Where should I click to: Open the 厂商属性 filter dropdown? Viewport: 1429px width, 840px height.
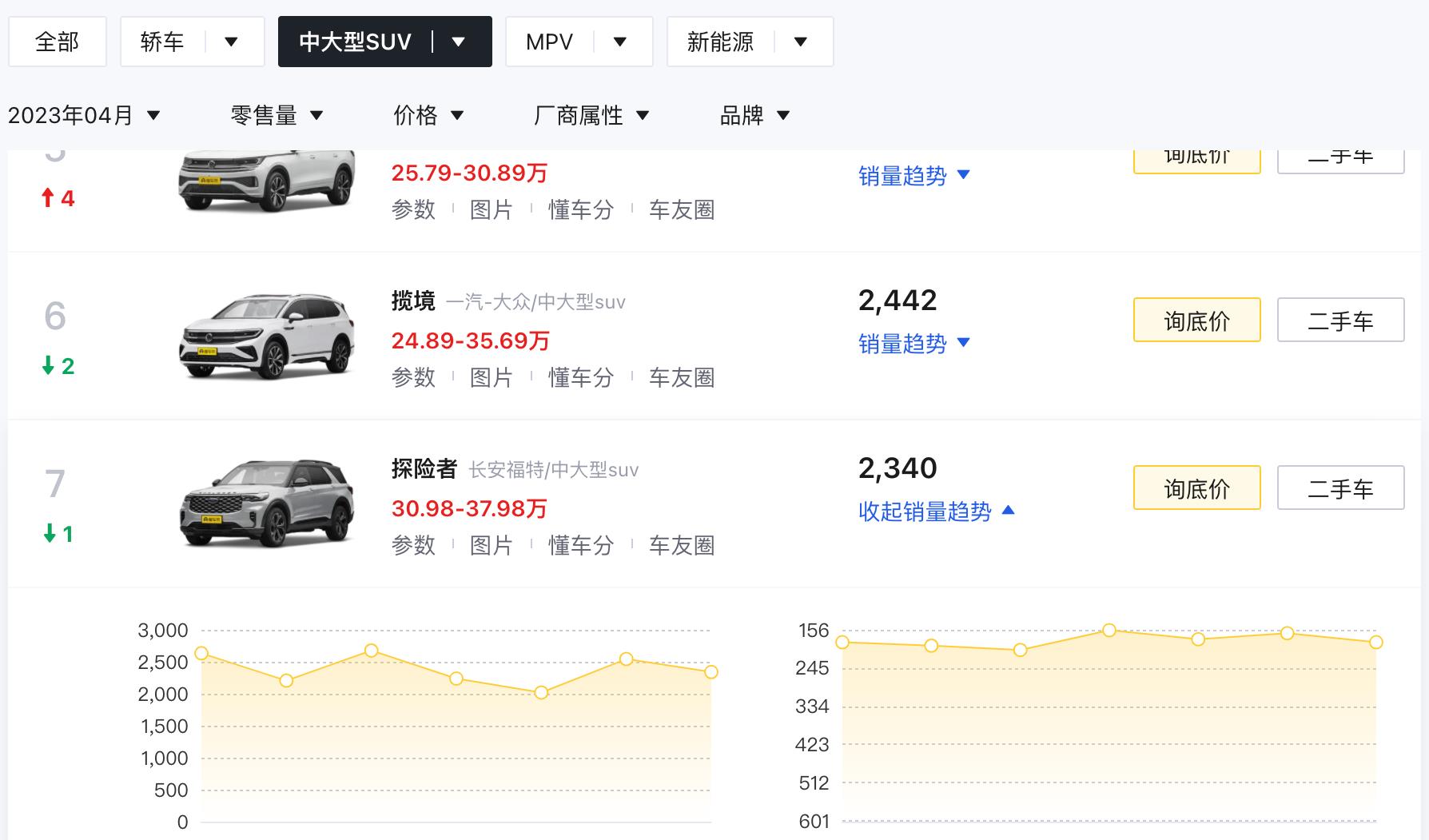pyautogui.click(x=591, y=116)
